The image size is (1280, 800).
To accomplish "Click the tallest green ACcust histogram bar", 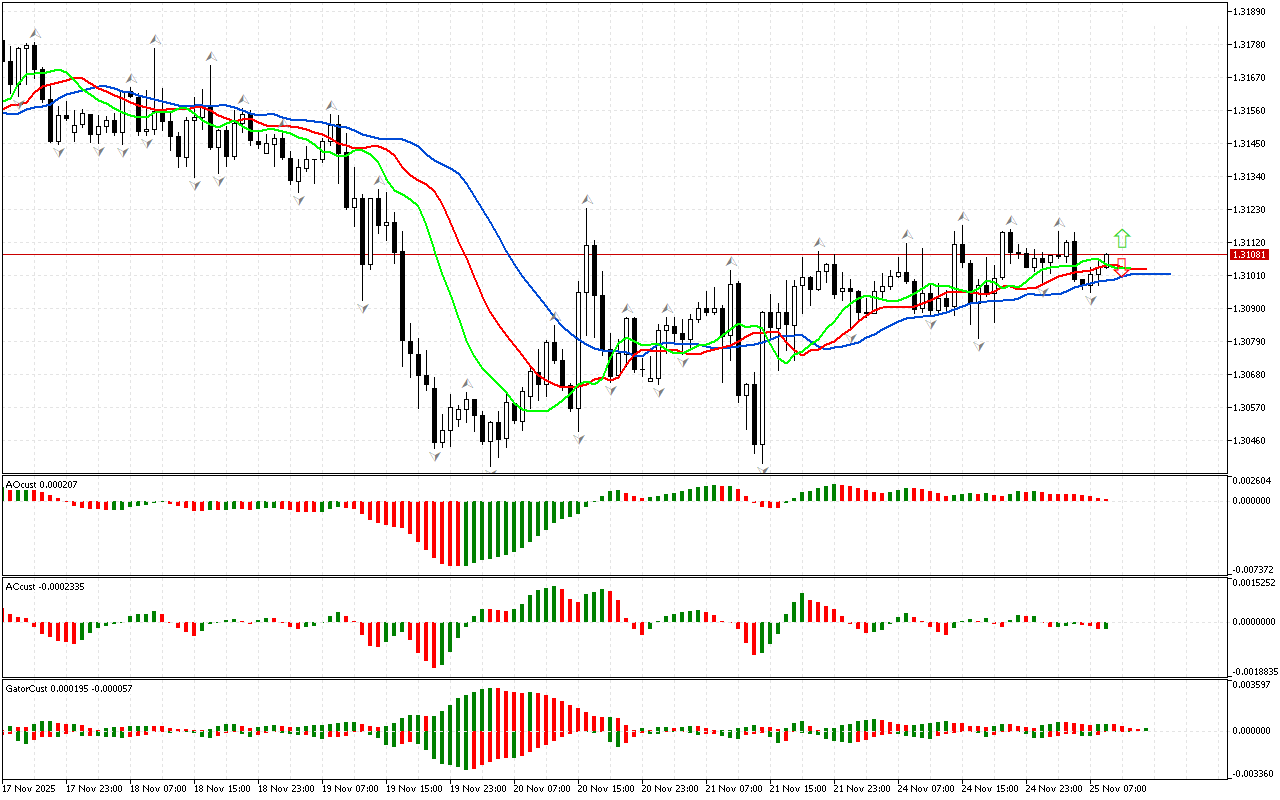I will tap(553, 604).
